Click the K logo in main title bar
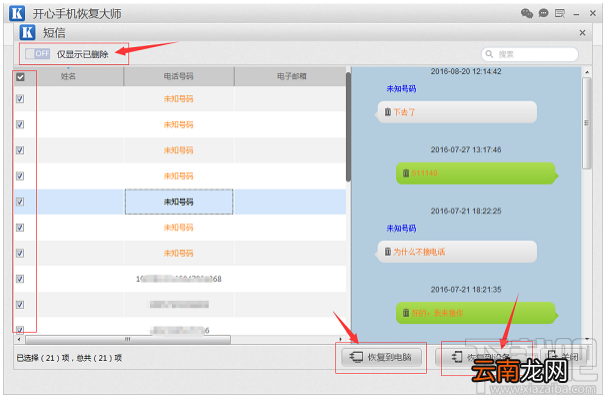605x399 pixels. [x=17, y=13]
